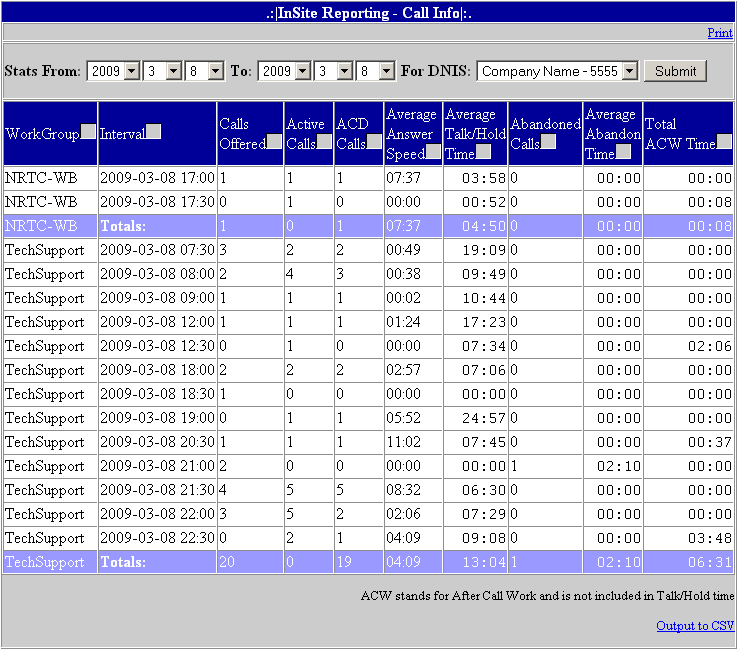Click talk/hold time 19:09 cell

coord(475,250)
